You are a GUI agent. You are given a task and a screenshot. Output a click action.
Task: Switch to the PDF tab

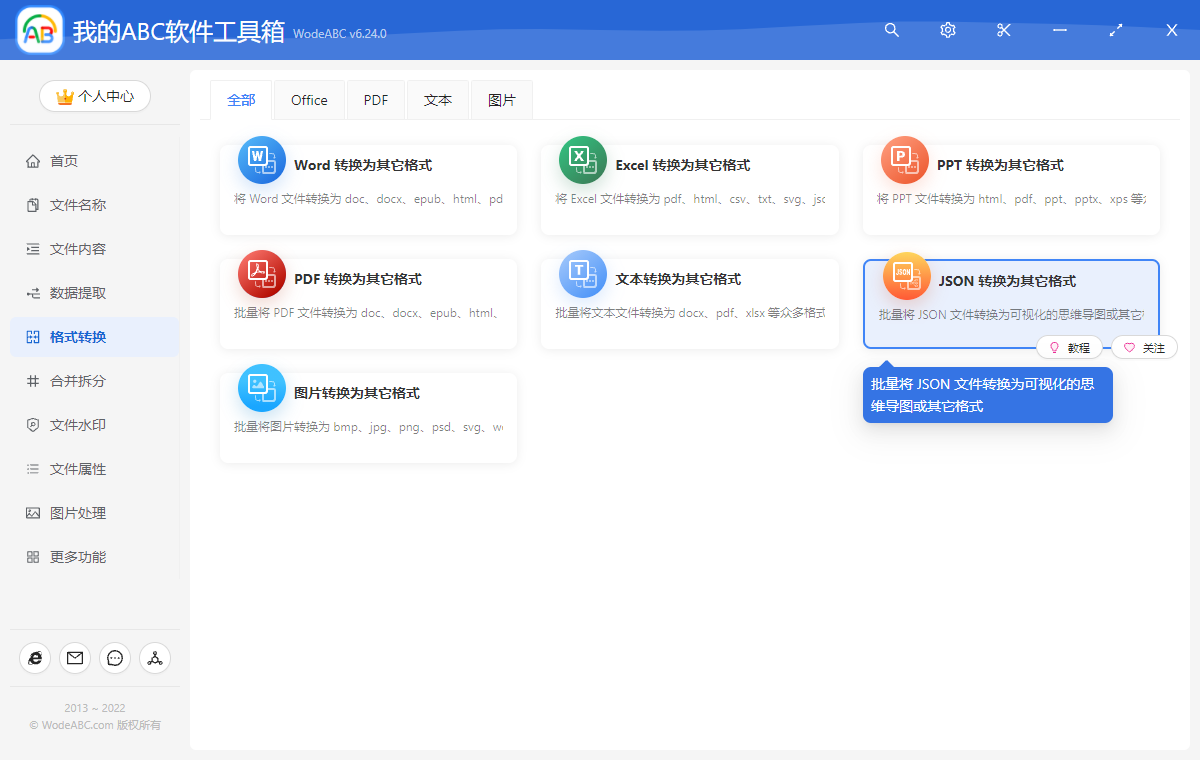click(x=375, y=99)
